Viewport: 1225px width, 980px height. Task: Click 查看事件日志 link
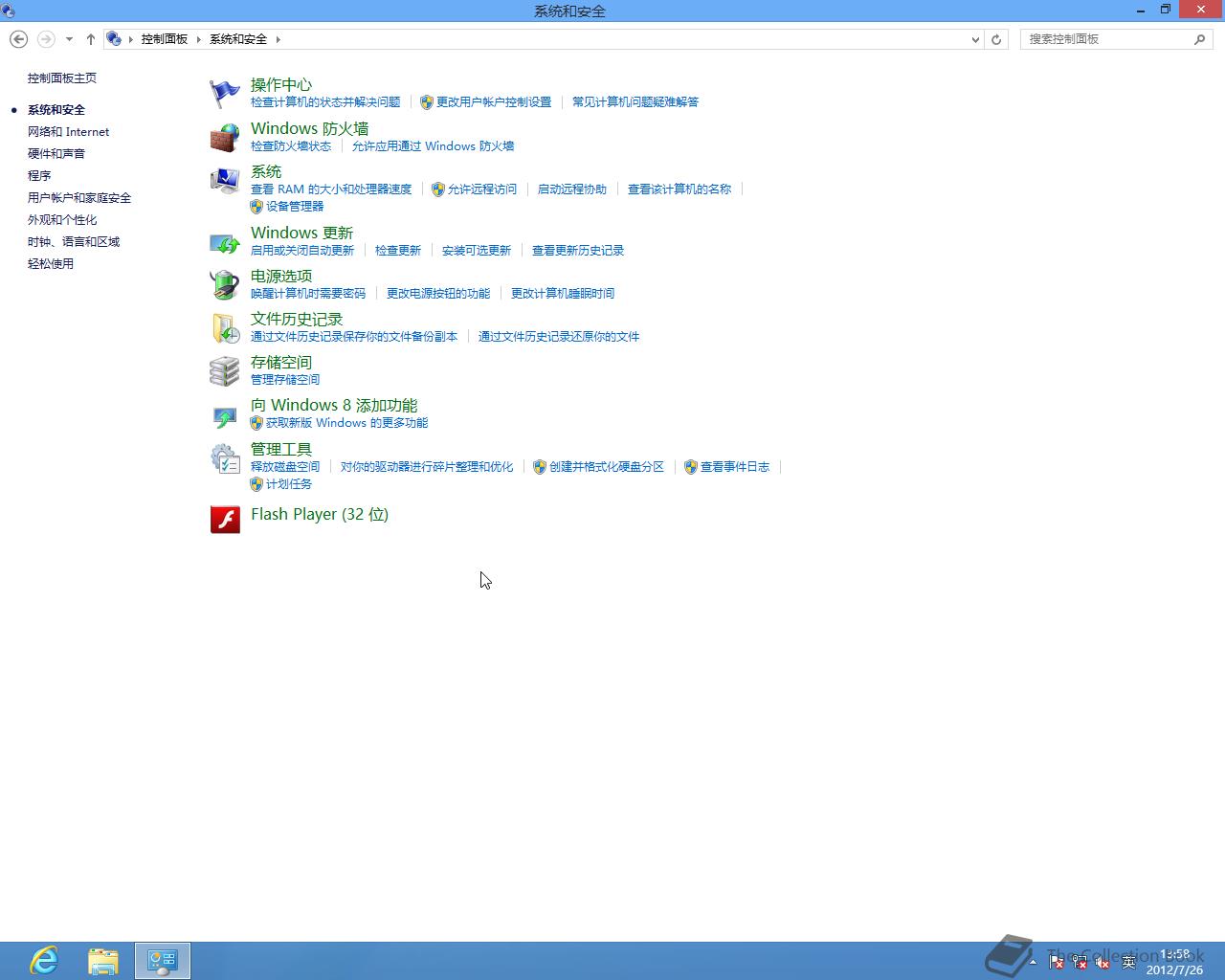(x=735, y=467)
